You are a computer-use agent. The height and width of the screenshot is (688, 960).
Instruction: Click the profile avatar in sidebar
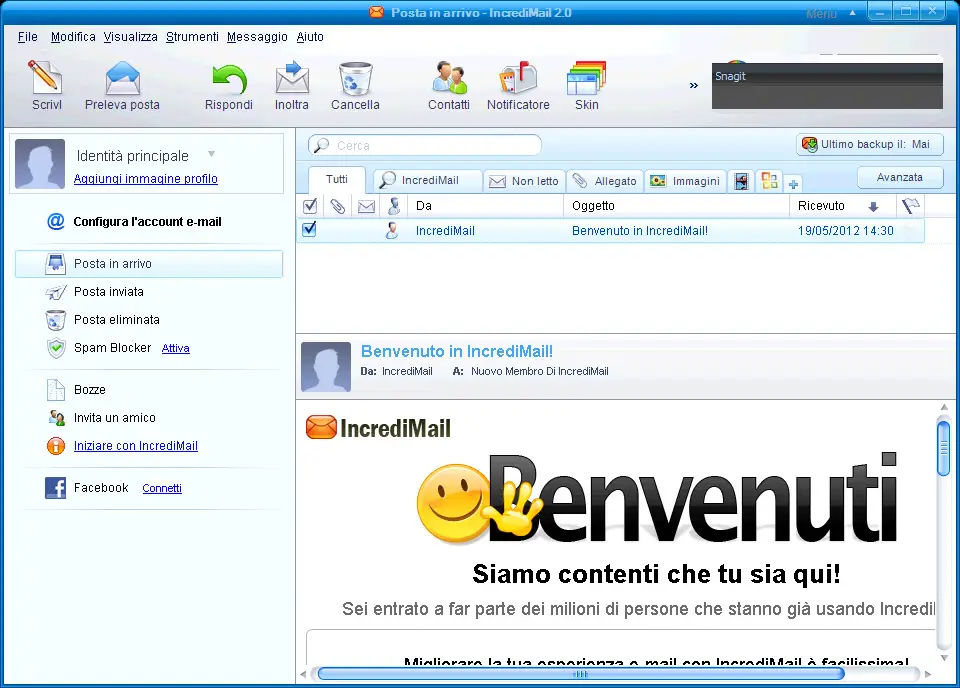coord(40,163)
